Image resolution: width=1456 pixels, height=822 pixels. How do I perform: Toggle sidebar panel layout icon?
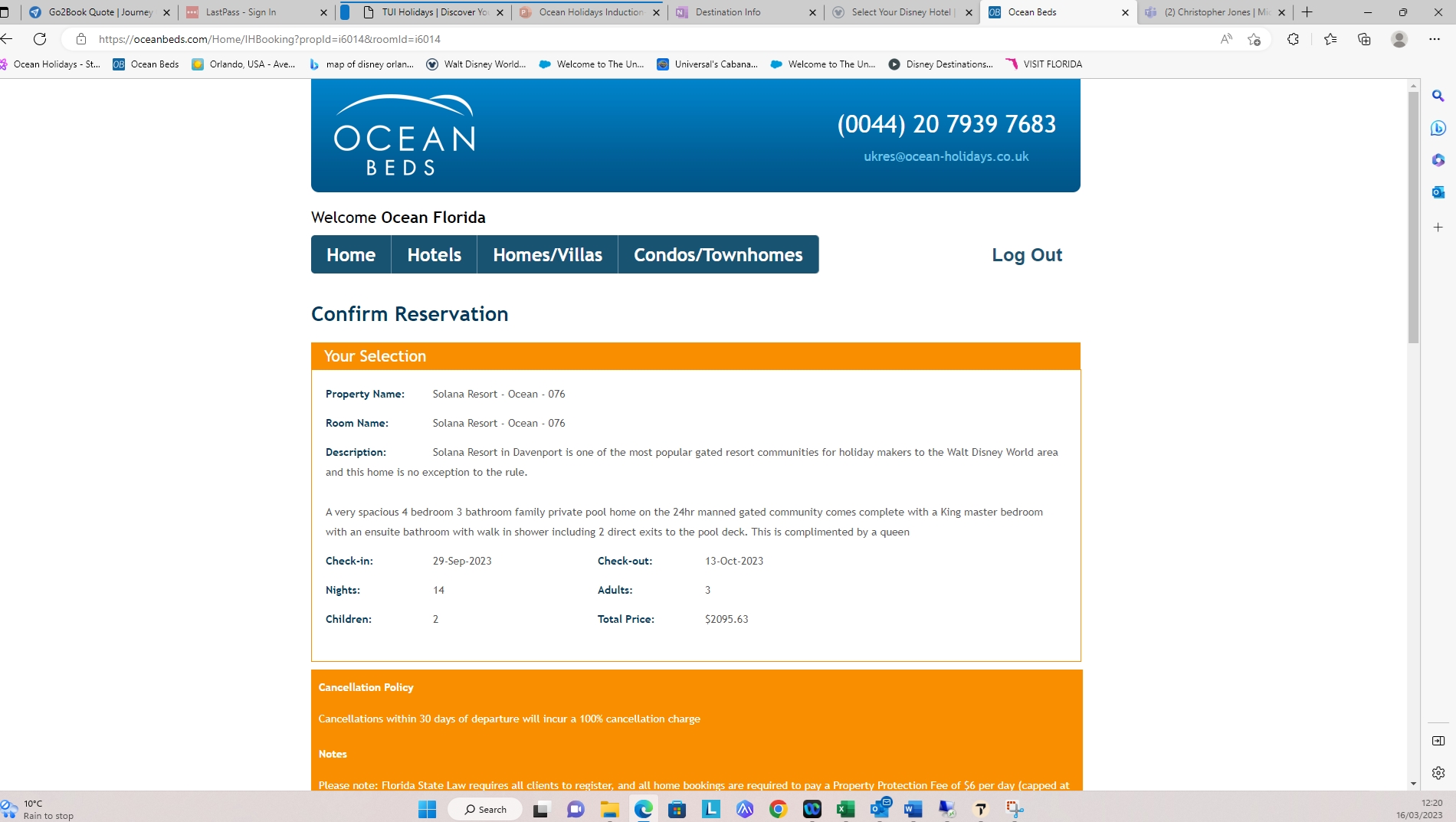(1438, 741)
